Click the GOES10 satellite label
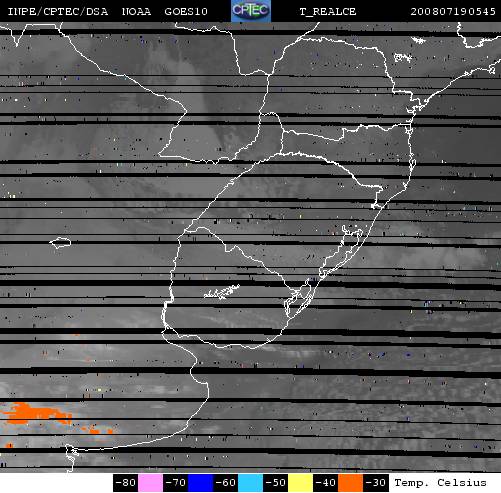Screen dimensions: 501x493 click(186, 12)
